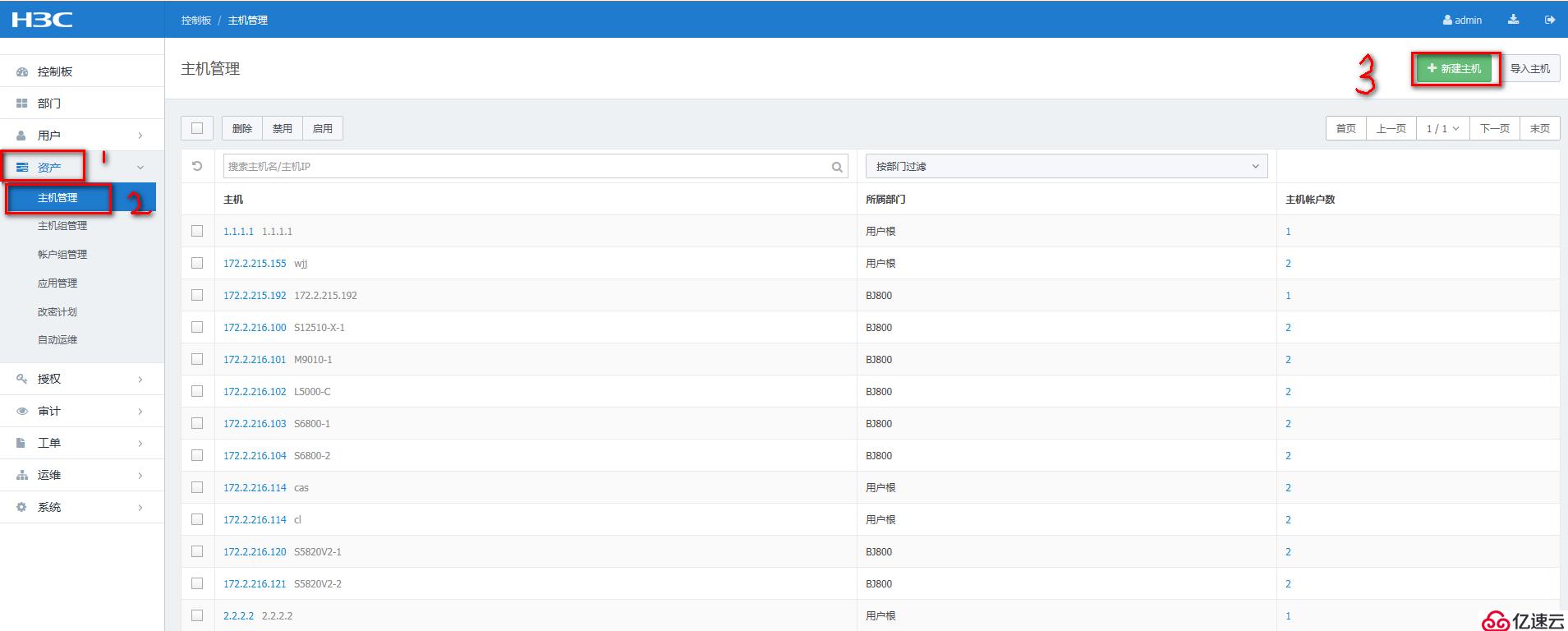The height and width of the screenshot is (631, 1568).
Task: Collapse the 资产 menu chevron
Action: (x=140, y=168)
